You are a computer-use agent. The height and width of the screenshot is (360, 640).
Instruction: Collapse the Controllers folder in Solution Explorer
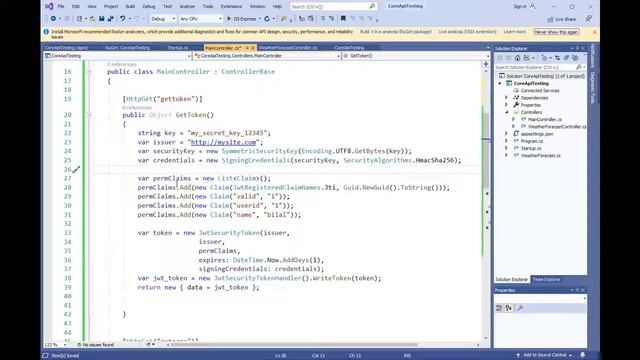tap(507, 112)
